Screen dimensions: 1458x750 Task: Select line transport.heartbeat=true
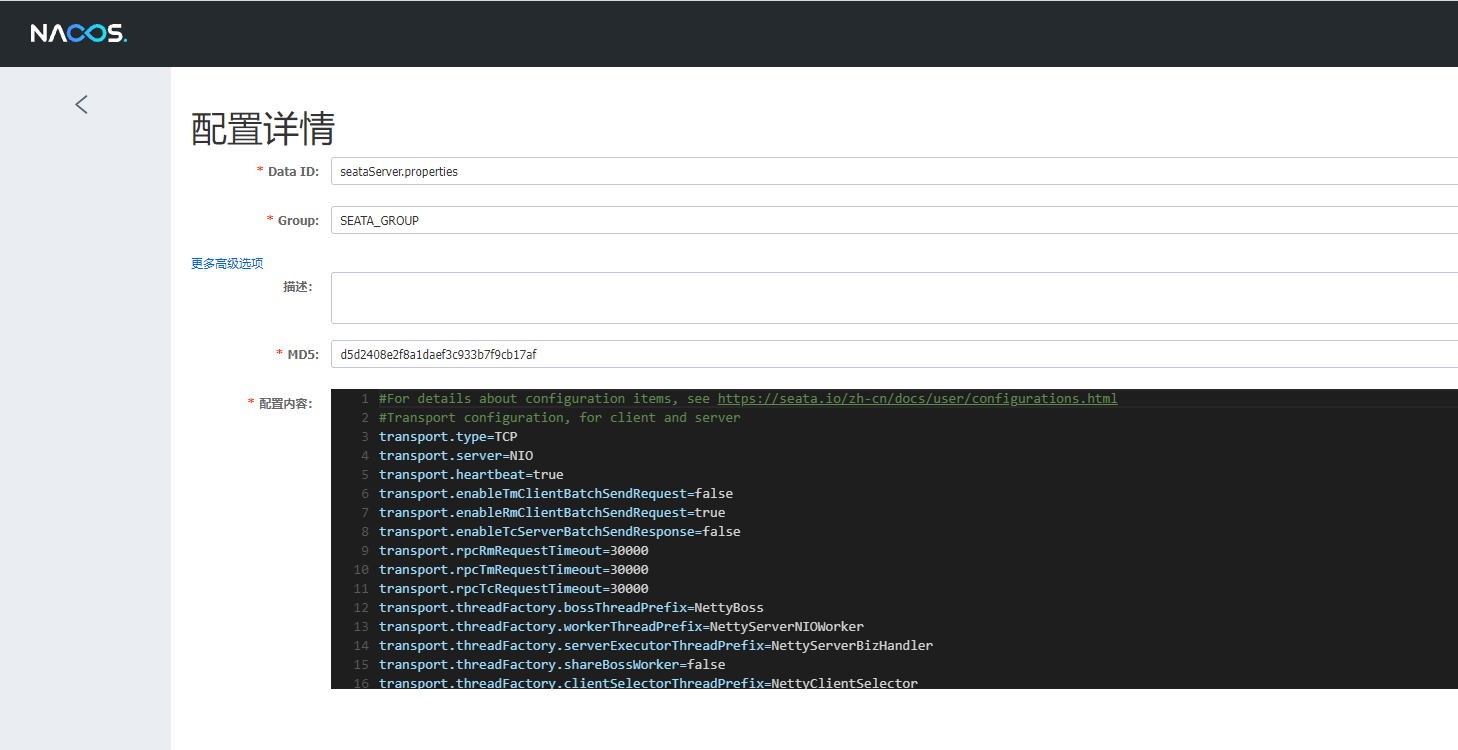pyautogui.click(x=471, y=475)
